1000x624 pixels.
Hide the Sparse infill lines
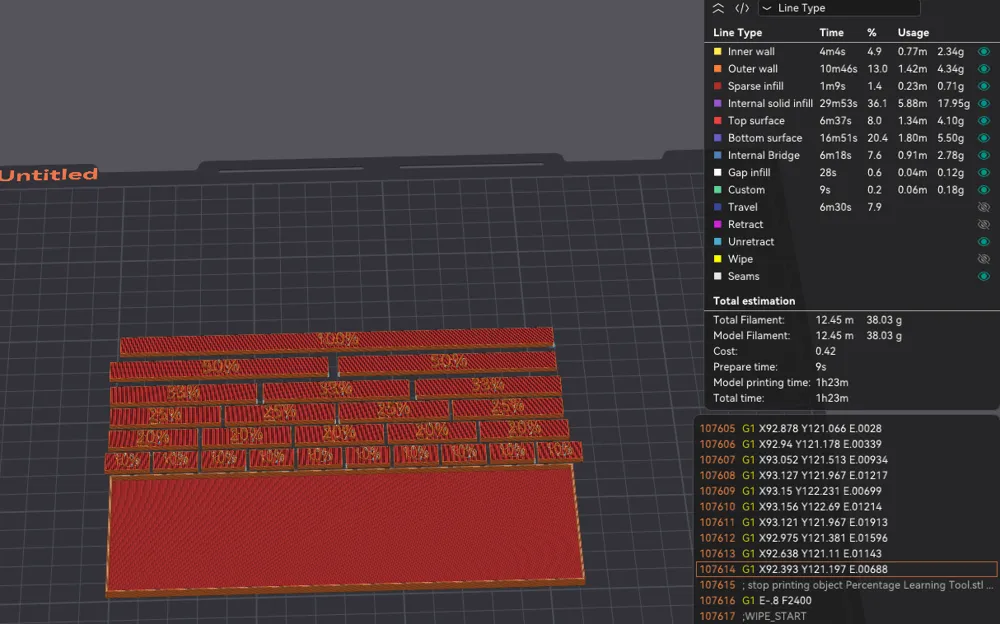pos(984,86)
